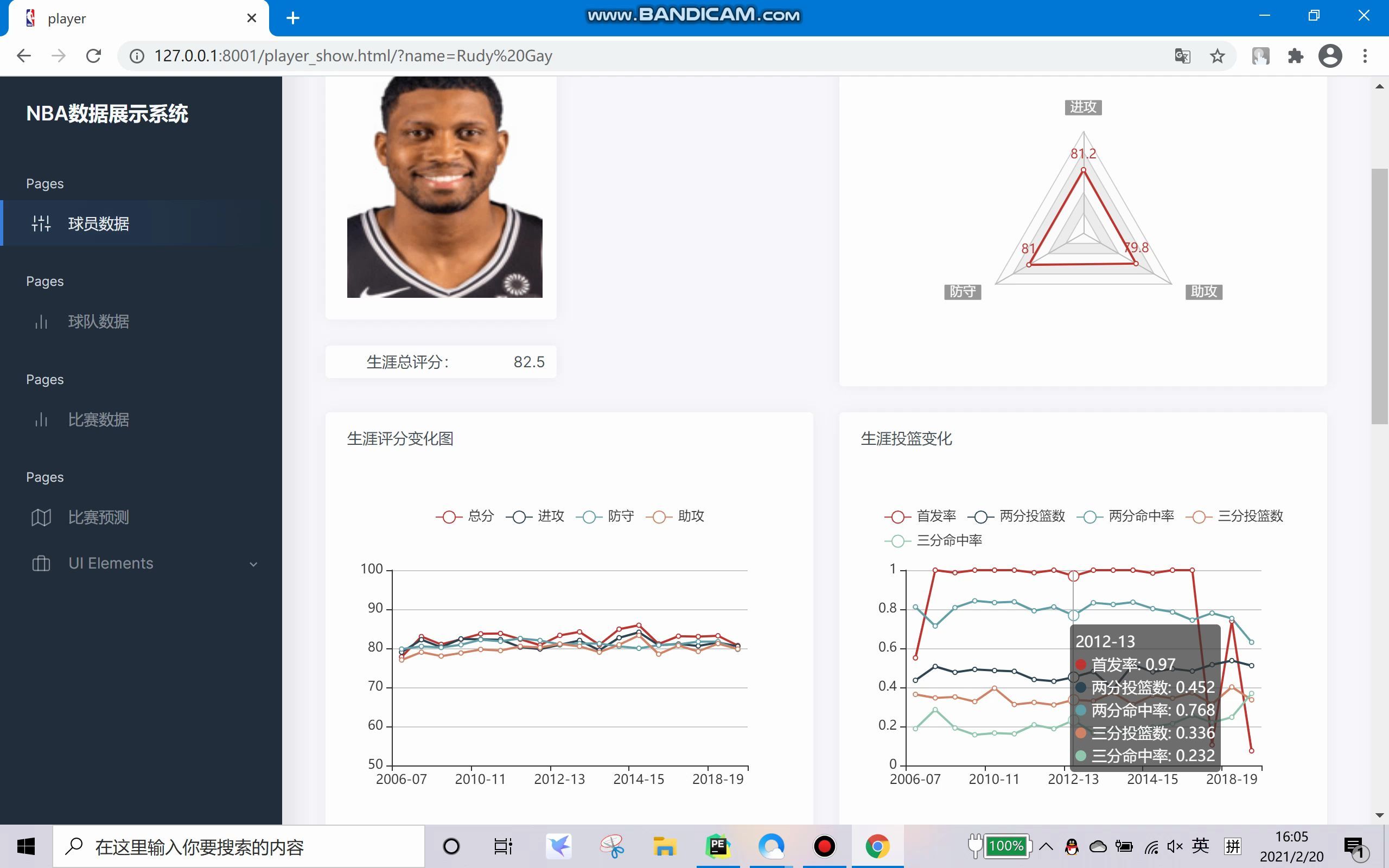Expand the UI Elements sidebar section
This screenshot has width=1389, height=868.
tap(254, 564)
